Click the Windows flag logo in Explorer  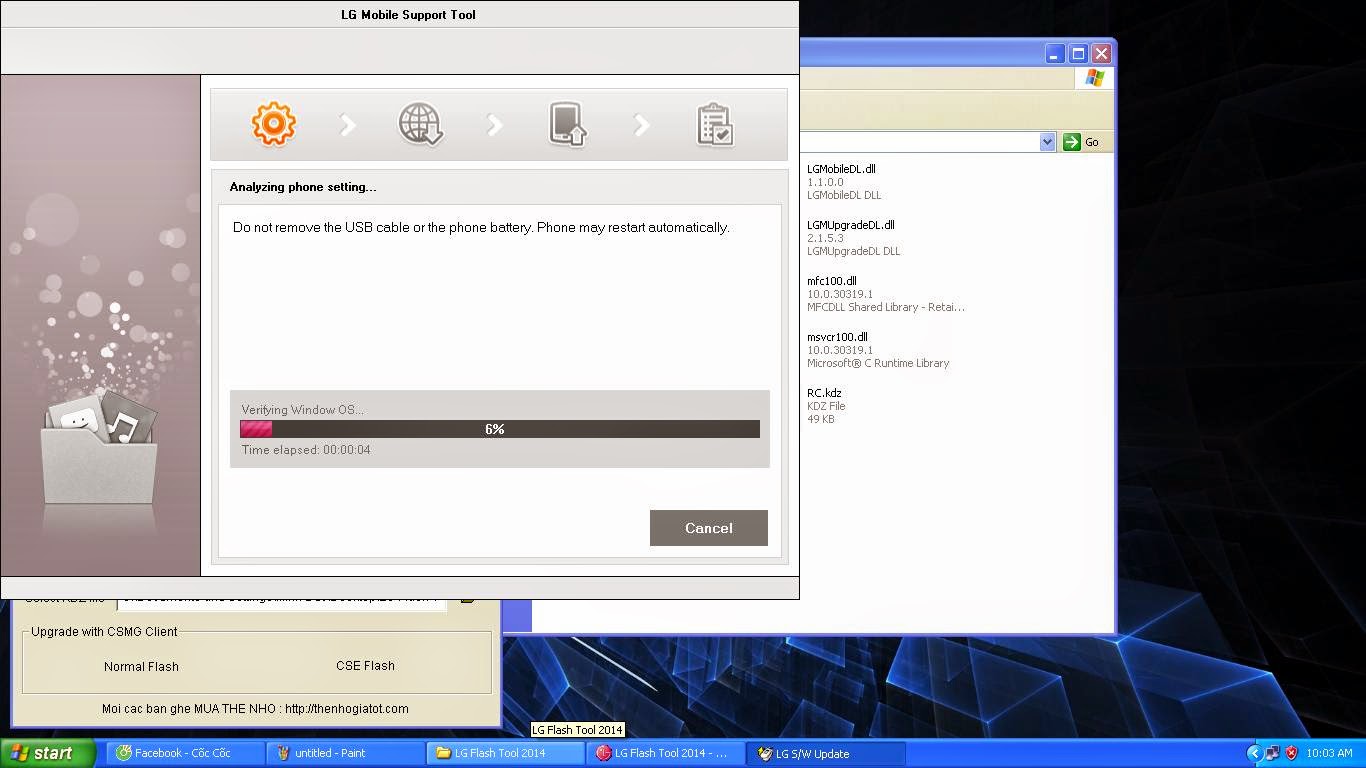coord(1094,78)
